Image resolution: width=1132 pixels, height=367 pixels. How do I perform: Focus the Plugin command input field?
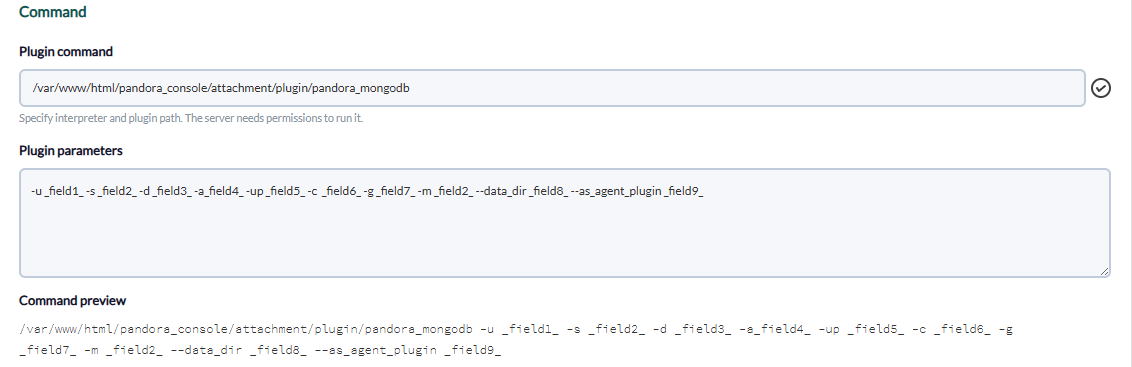552,88
